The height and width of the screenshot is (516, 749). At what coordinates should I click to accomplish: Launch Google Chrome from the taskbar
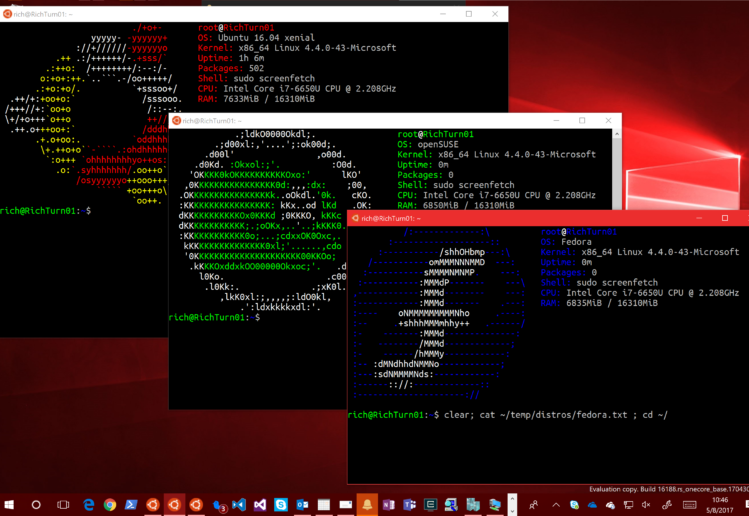110,505
